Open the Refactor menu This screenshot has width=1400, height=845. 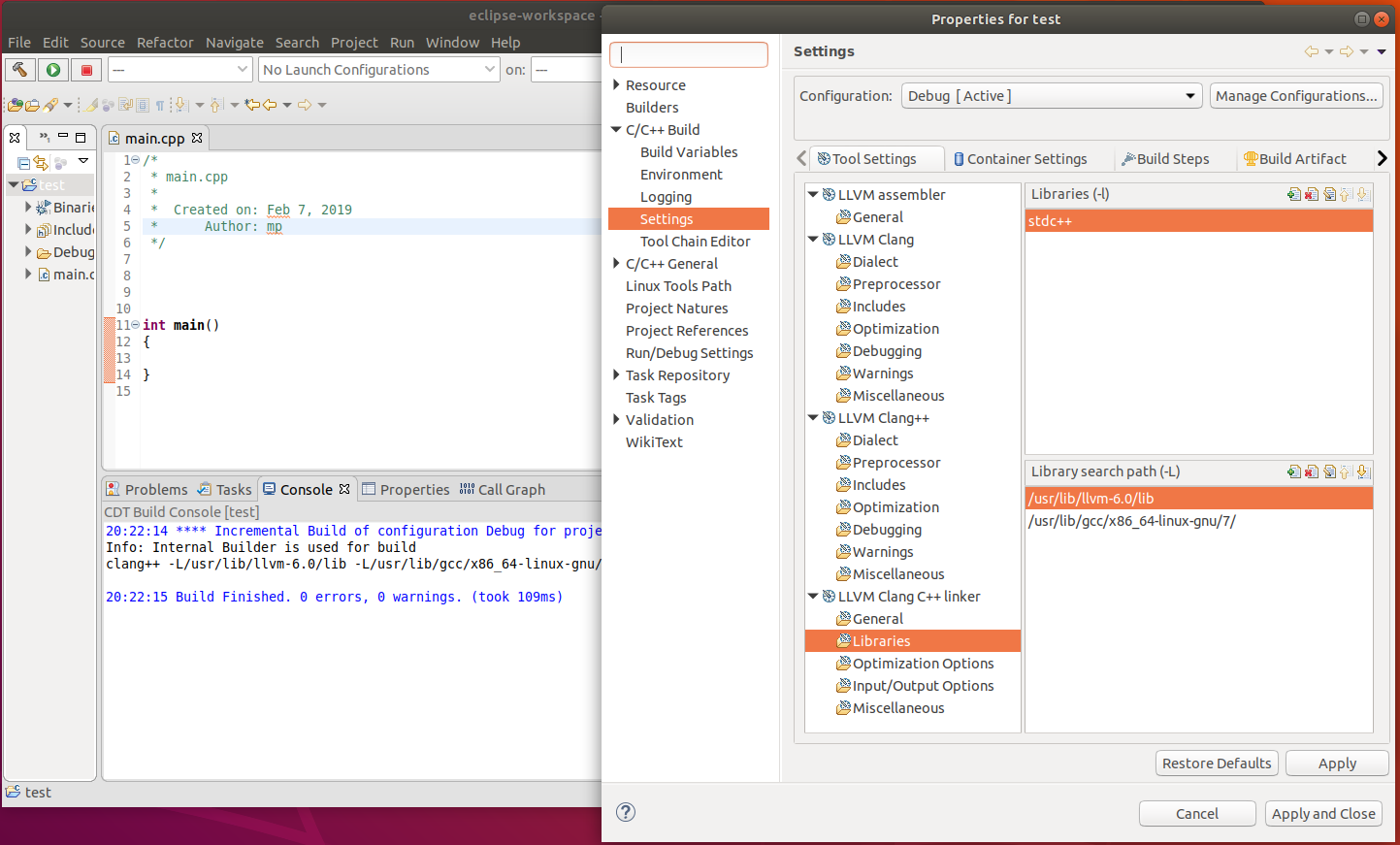pos(165,43)
